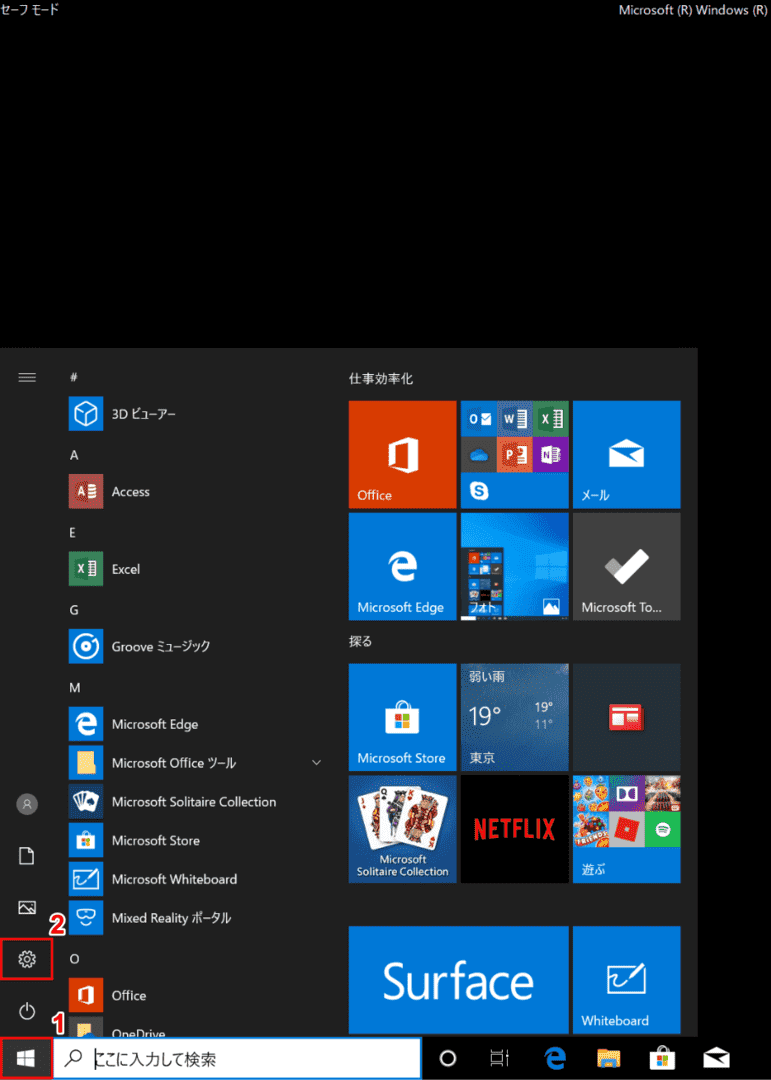Open the Microsoft To Do tile

[626, 566]
